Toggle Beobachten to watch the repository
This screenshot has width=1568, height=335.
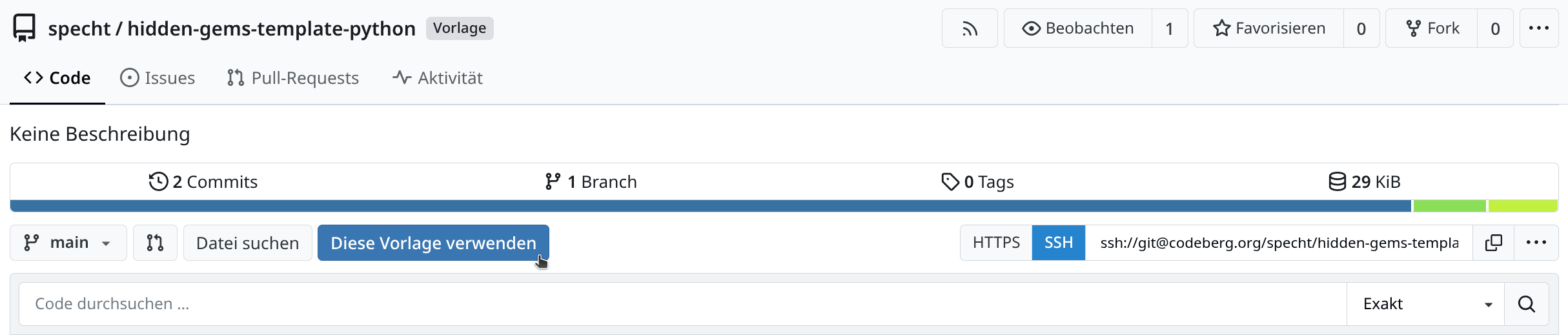point(1078,28)
